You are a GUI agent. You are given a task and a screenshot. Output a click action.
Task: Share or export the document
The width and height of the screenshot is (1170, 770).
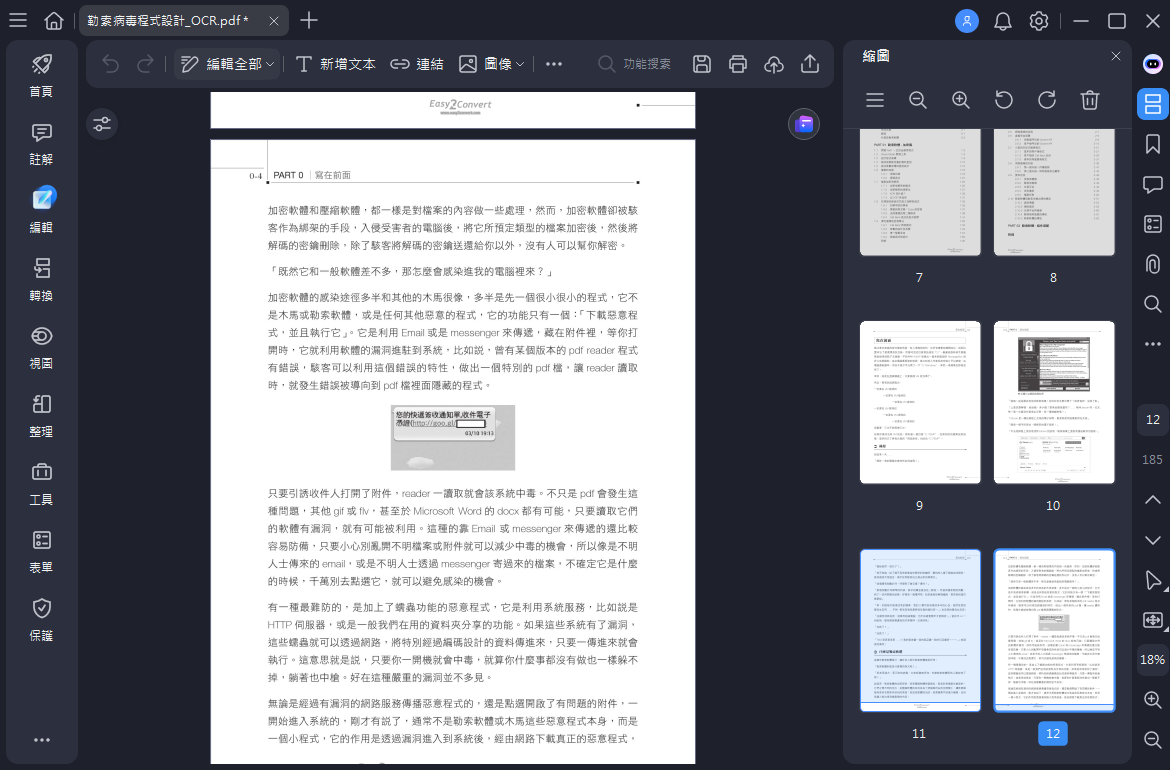tap(810, 64)
